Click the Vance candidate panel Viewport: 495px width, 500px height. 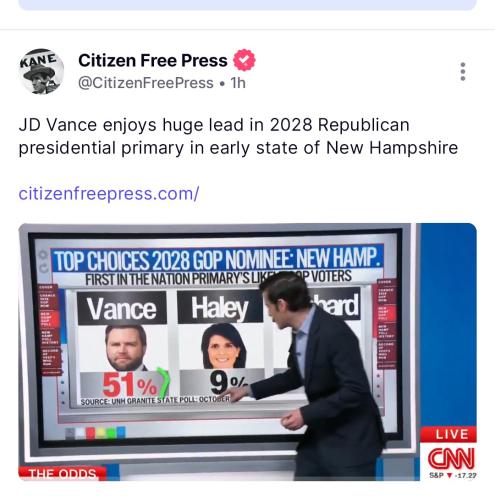click(122, 345)
